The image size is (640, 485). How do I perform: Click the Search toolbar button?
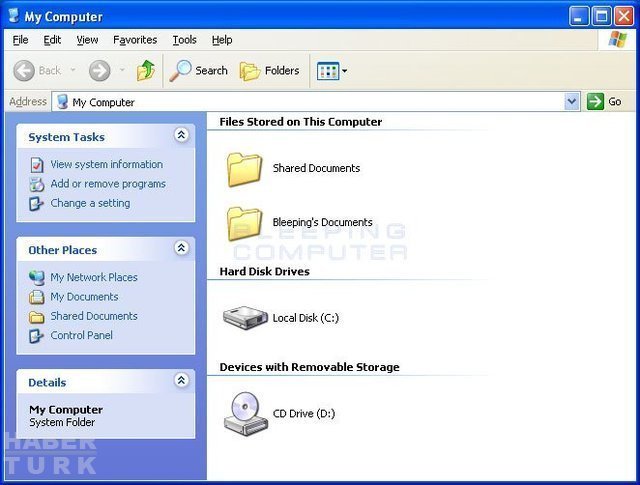tap(199, 70)
